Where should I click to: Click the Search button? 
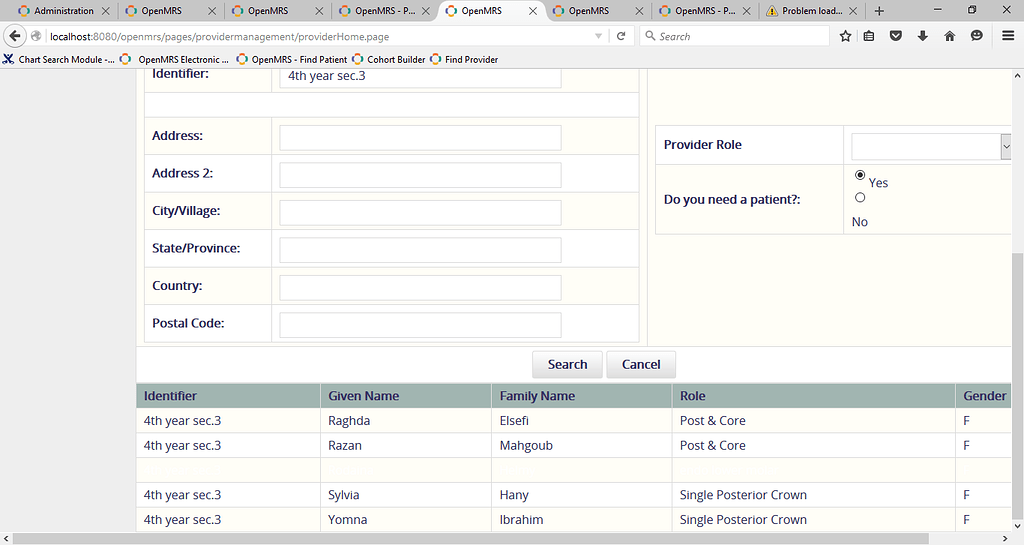[x=567, y=364]
